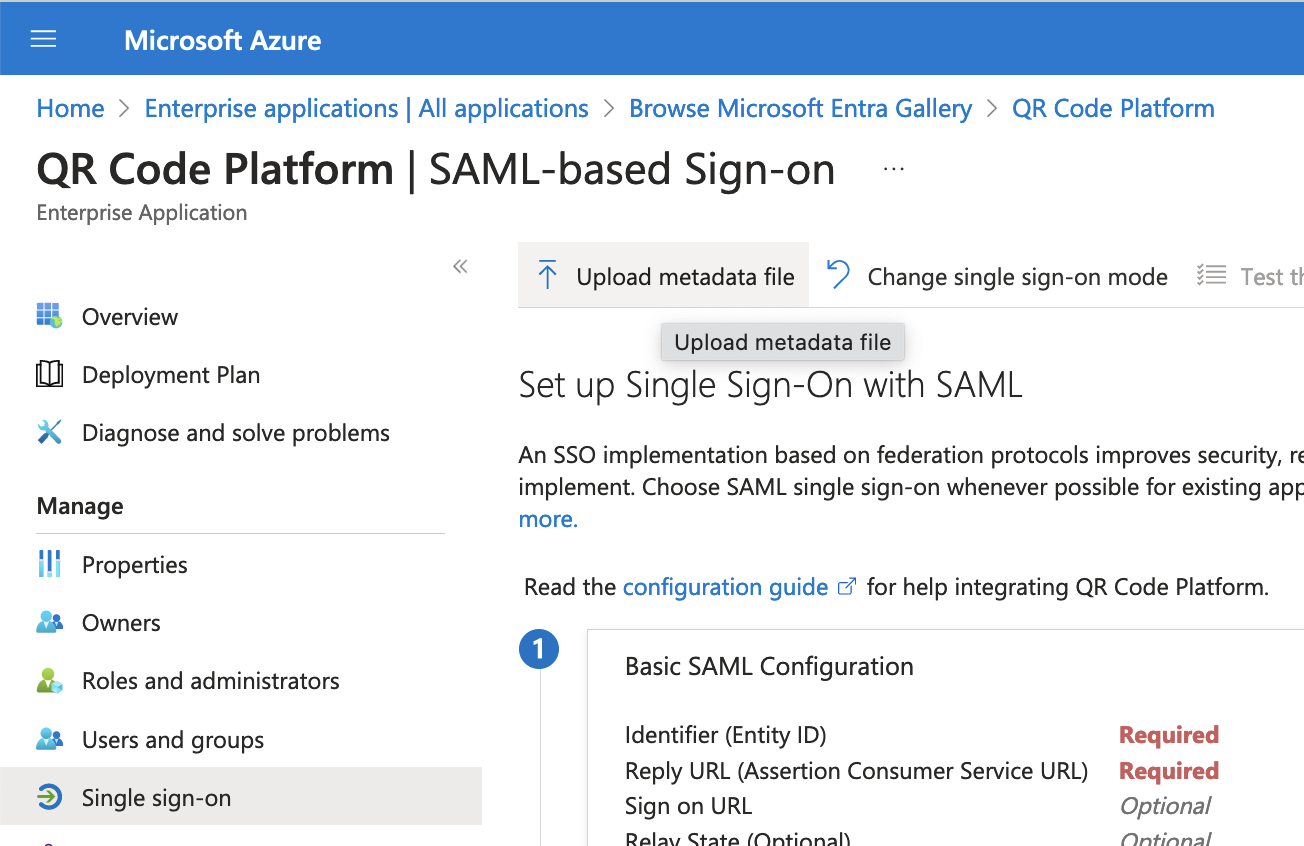
Task: Click Optional next to Sign on URL
Action: [x=1164, y=806]
